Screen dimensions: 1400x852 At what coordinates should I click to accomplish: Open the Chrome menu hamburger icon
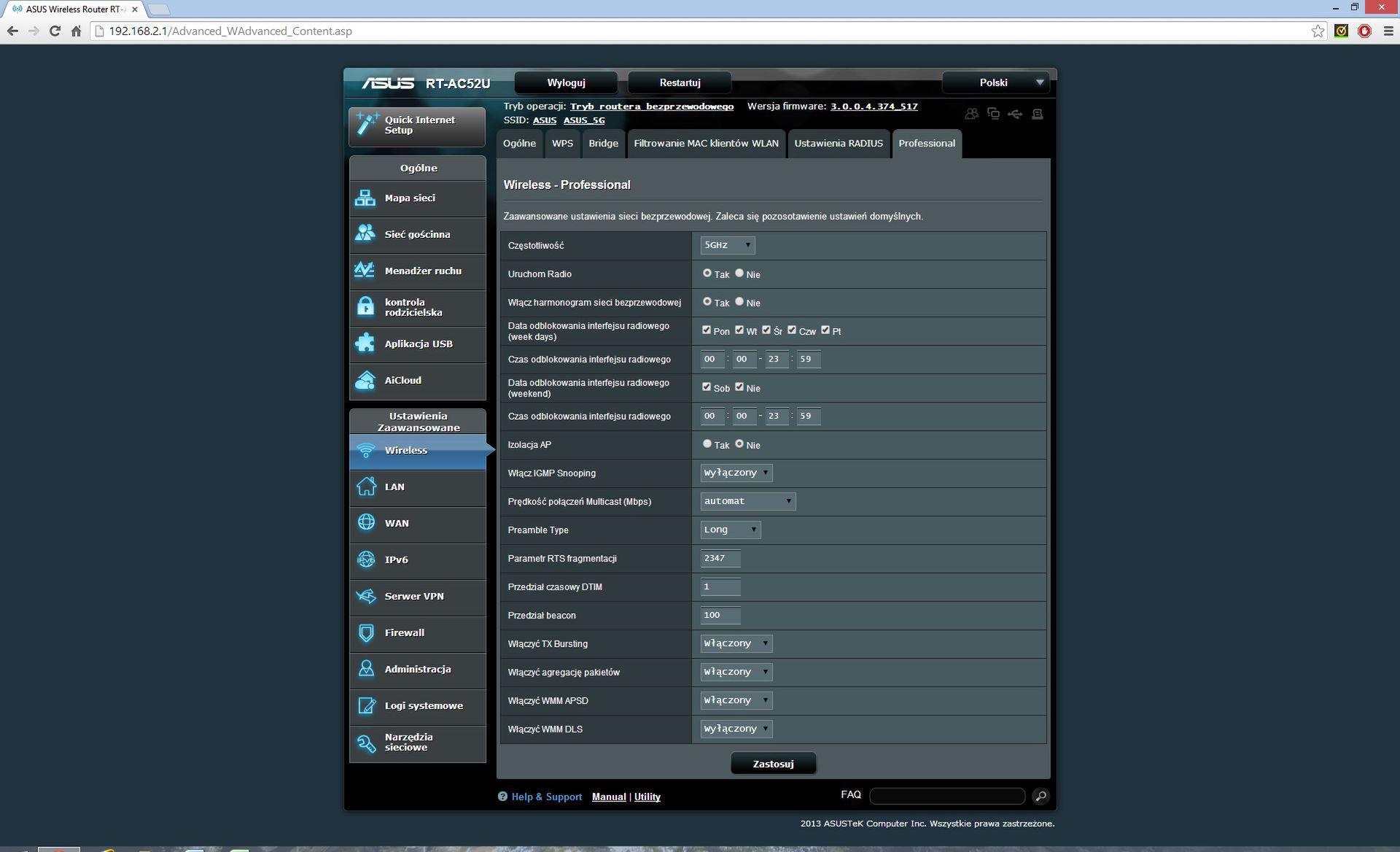point(1388,31)
